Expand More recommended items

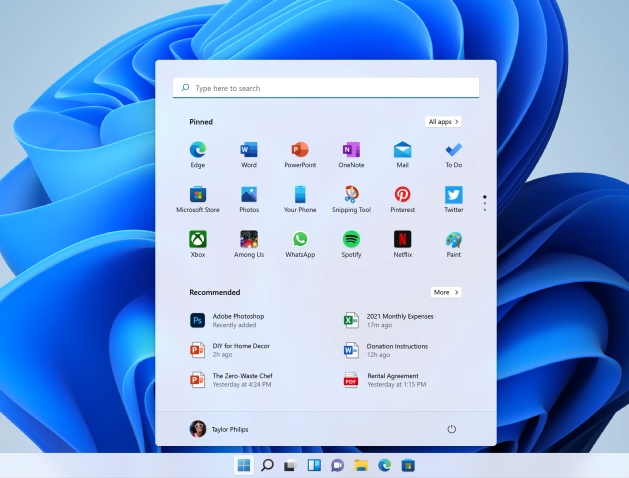click(445, 292)
